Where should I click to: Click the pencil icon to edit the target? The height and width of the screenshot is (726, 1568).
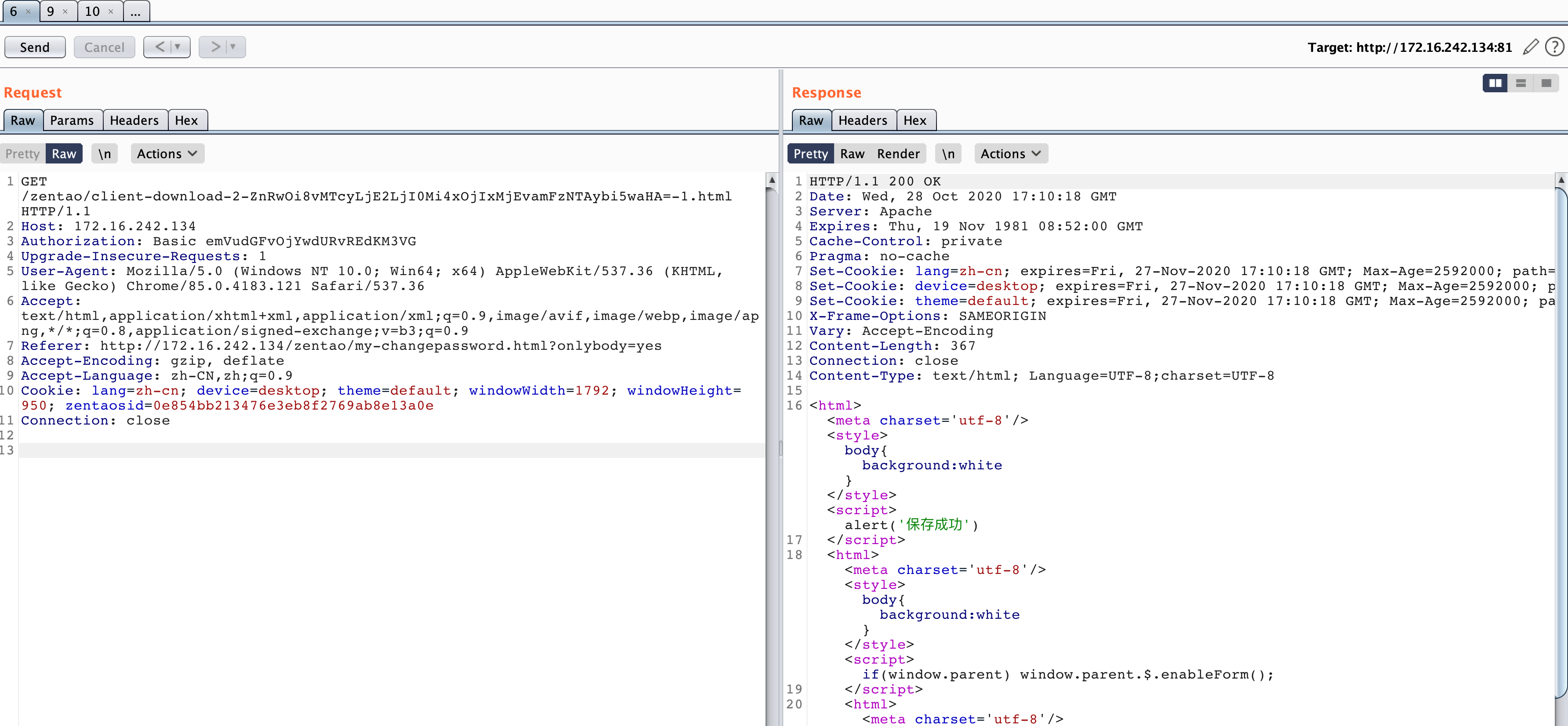[1530, 47]
